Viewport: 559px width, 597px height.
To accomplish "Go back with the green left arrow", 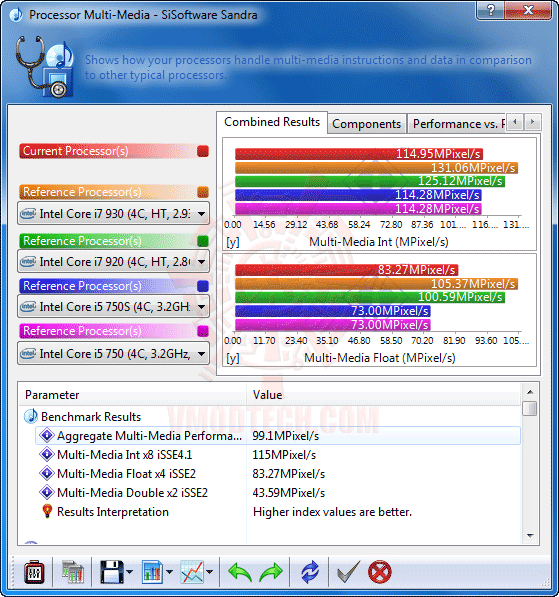I will click(240, 572).
